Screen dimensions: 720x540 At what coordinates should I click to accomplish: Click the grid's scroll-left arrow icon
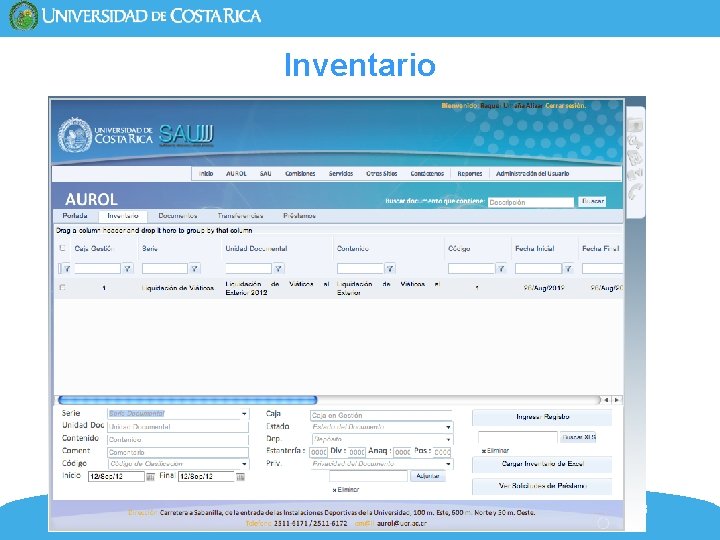coord(607,400)
